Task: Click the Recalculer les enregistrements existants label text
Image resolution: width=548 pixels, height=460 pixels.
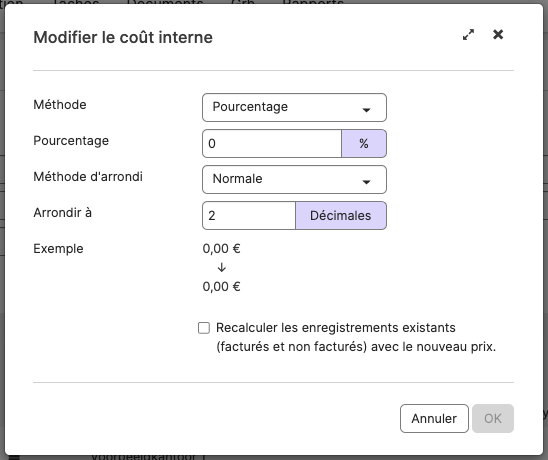Action: (x=356, y=337)
